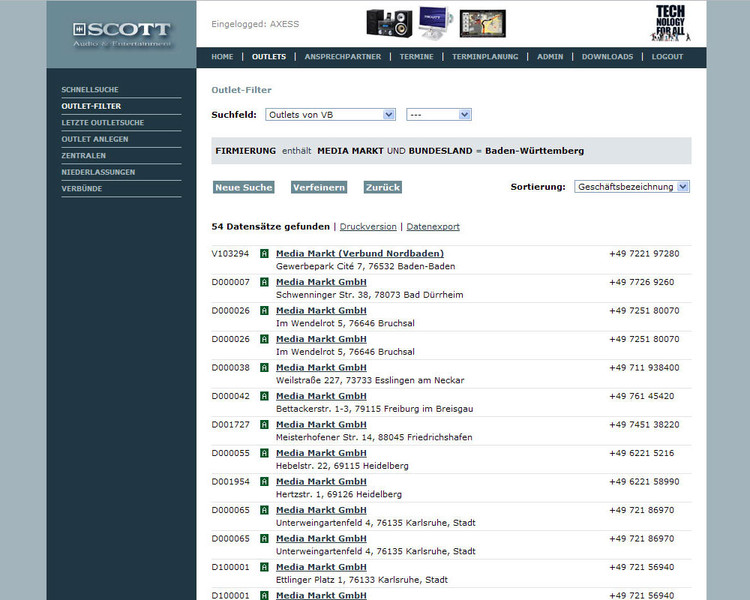Open the Downloads menu item

pos(607,56)
